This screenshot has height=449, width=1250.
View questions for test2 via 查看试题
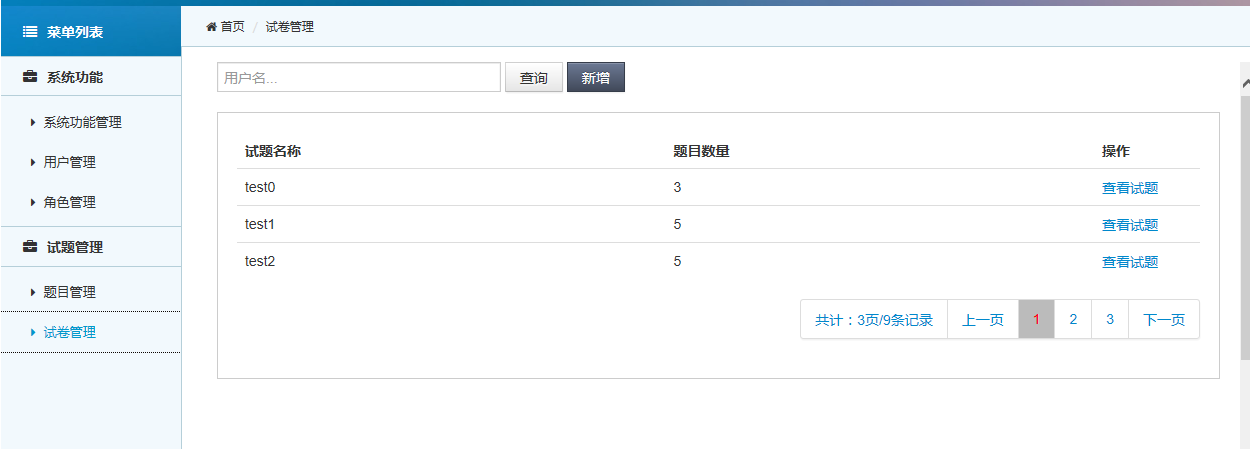(1130, 261)
